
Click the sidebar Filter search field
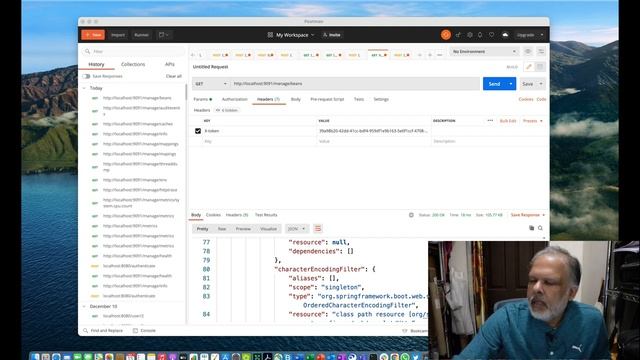(x=133, y=51)
